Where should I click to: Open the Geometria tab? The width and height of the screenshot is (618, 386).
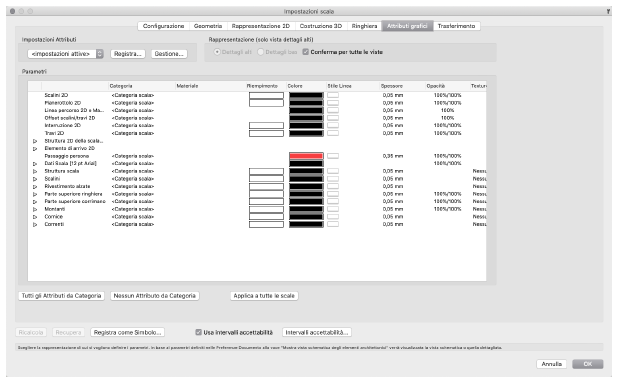208,26
